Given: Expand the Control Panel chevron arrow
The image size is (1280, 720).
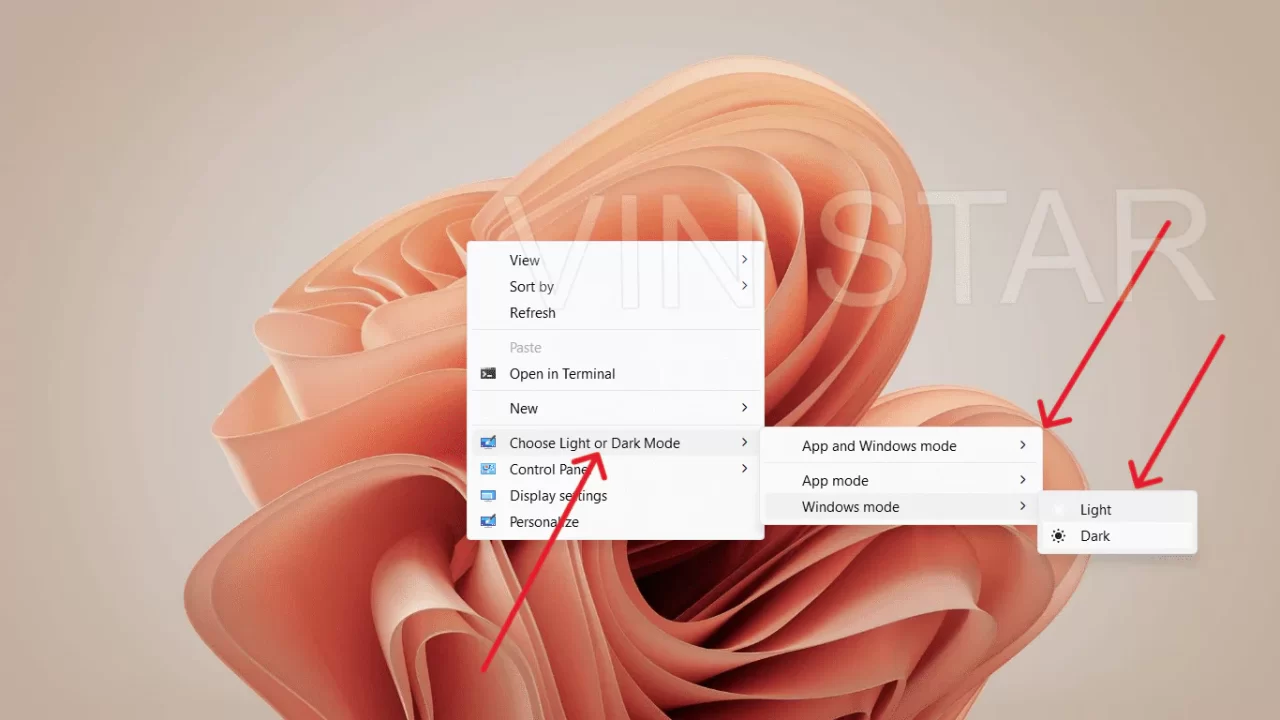Looking at the screenshot, I should pos(744,469).
